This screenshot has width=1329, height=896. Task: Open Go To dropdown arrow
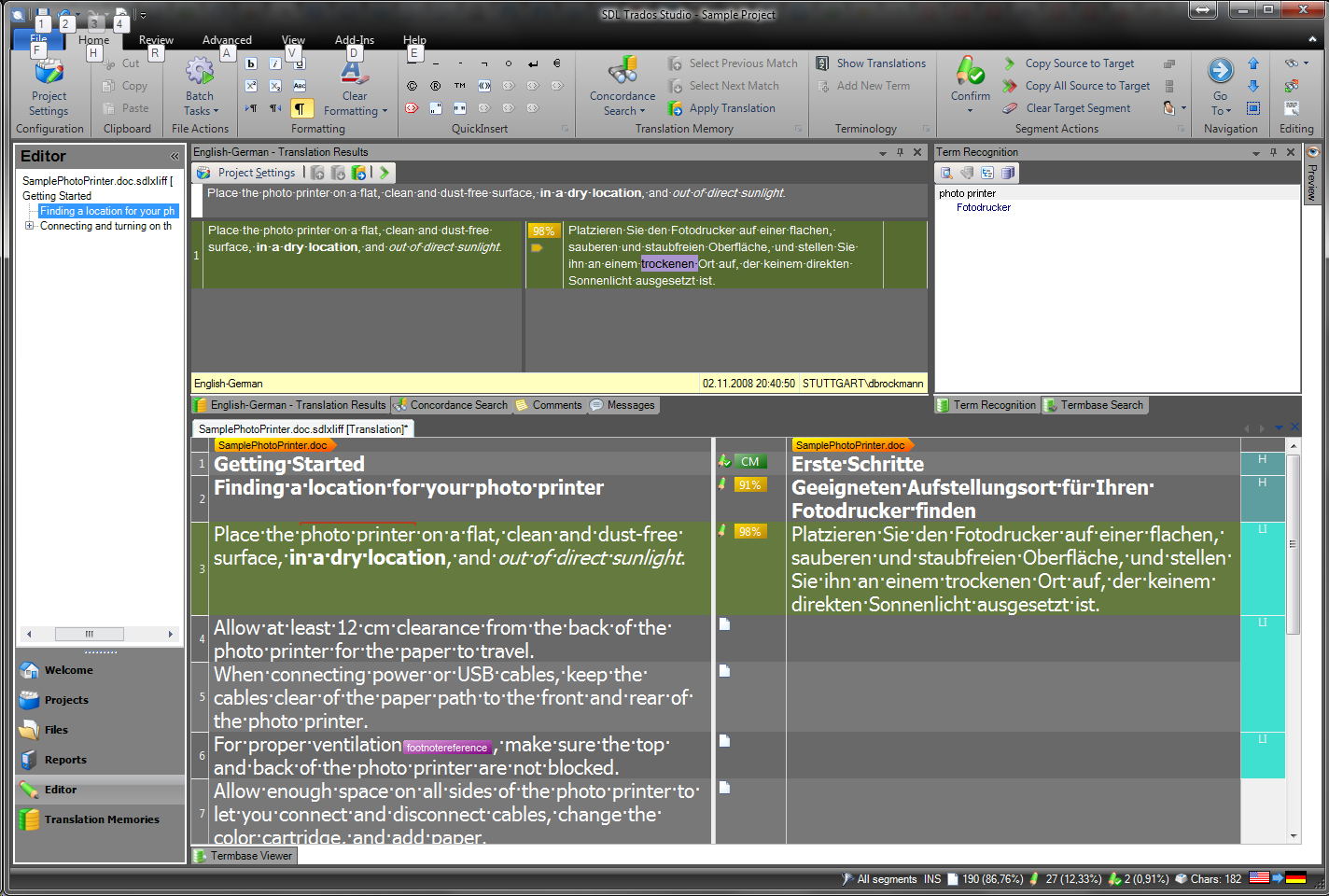click(x=1228, y=111)
